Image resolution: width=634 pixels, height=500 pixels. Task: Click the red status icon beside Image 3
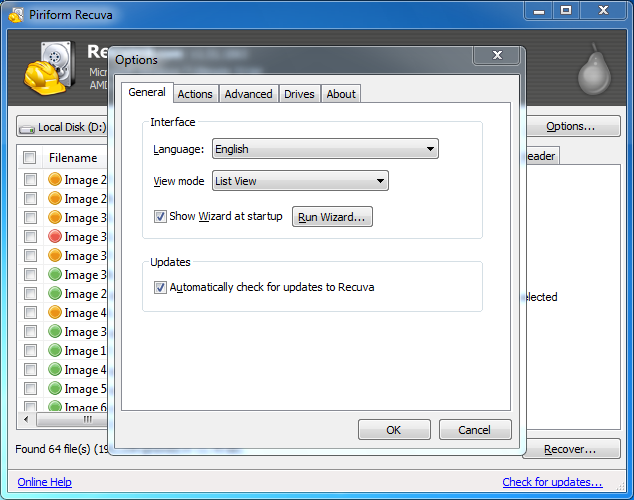click(x=55, y=236)
